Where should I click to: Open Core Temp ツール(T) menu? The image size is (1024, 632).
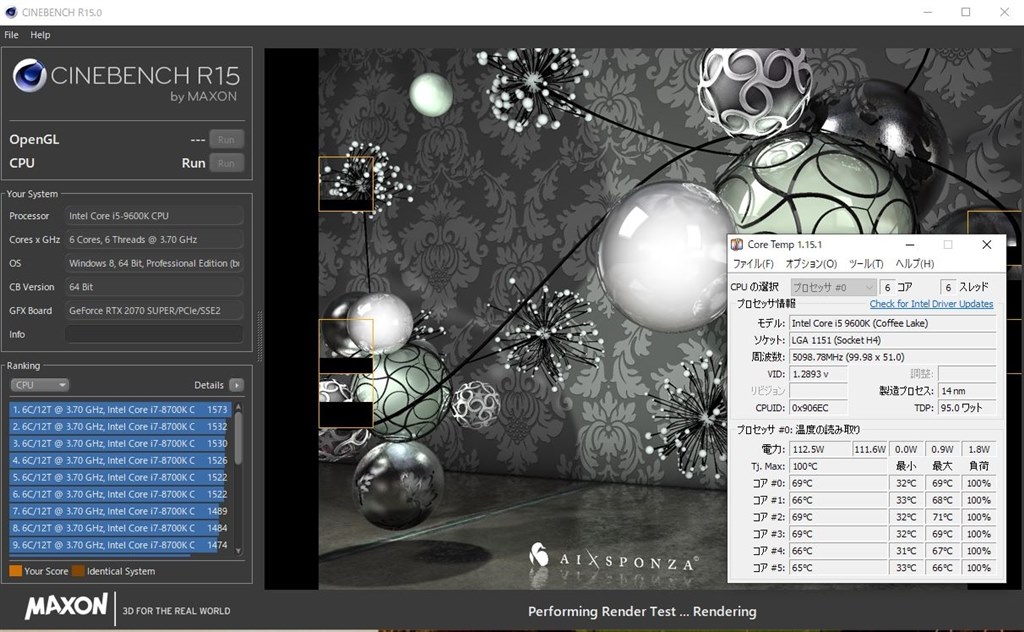pos(866,264)
